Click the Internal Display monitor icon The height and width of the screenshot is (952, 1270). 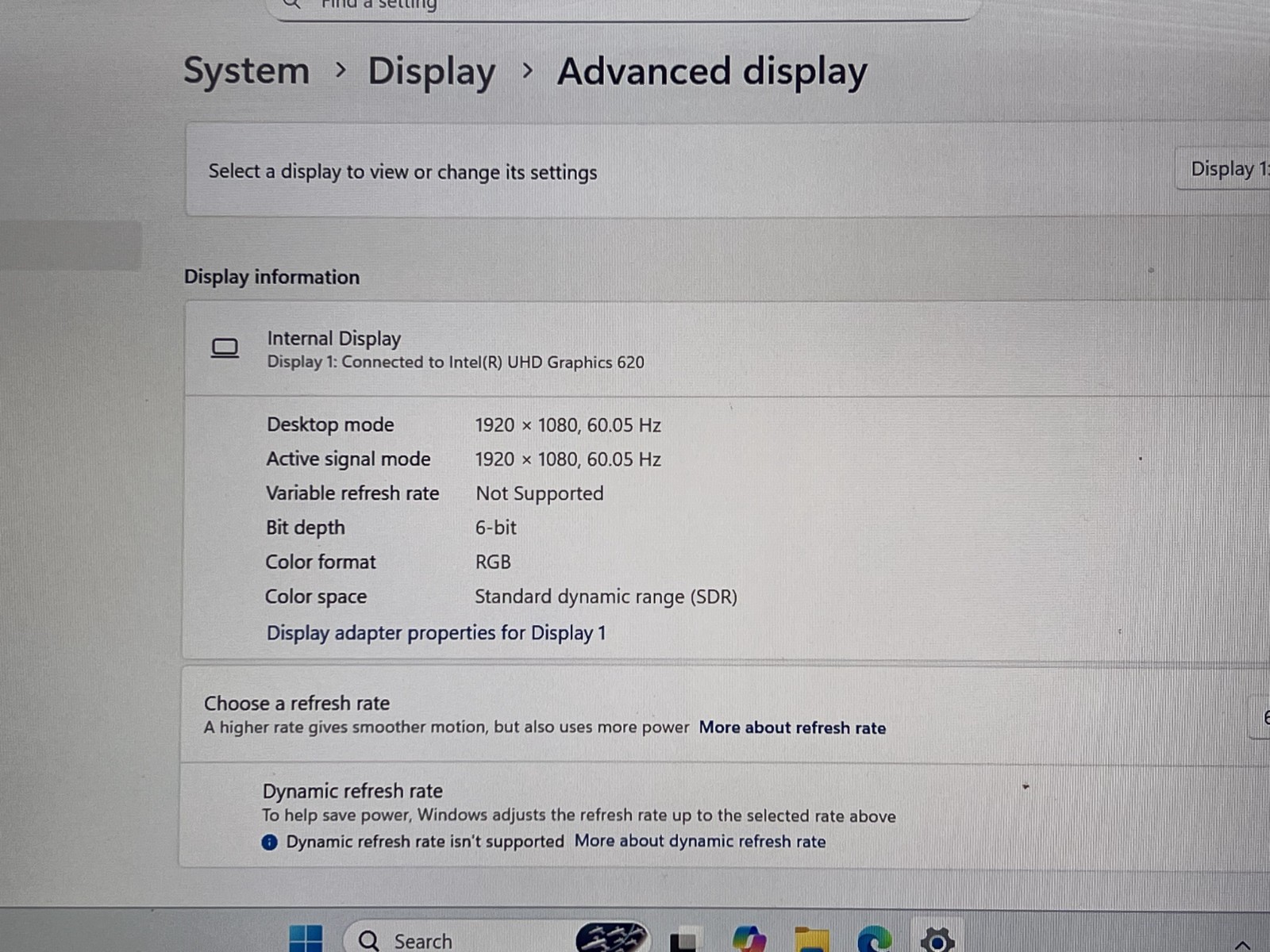coord(225,348)
